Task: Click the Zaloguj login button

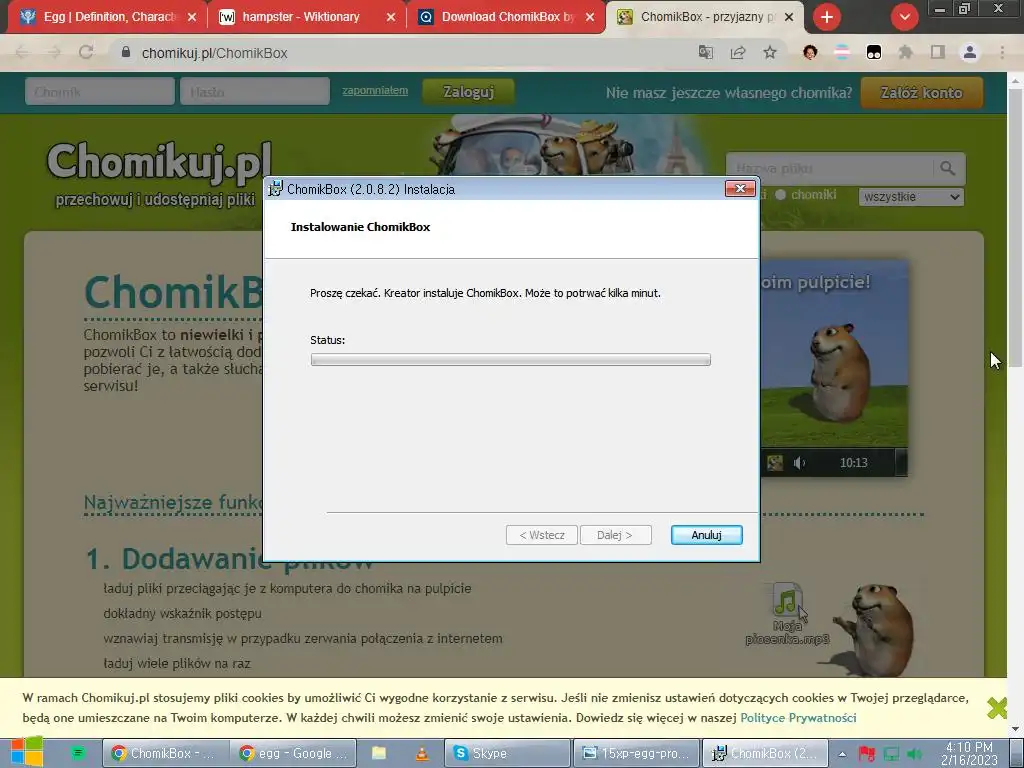Action: coord(468,92)
